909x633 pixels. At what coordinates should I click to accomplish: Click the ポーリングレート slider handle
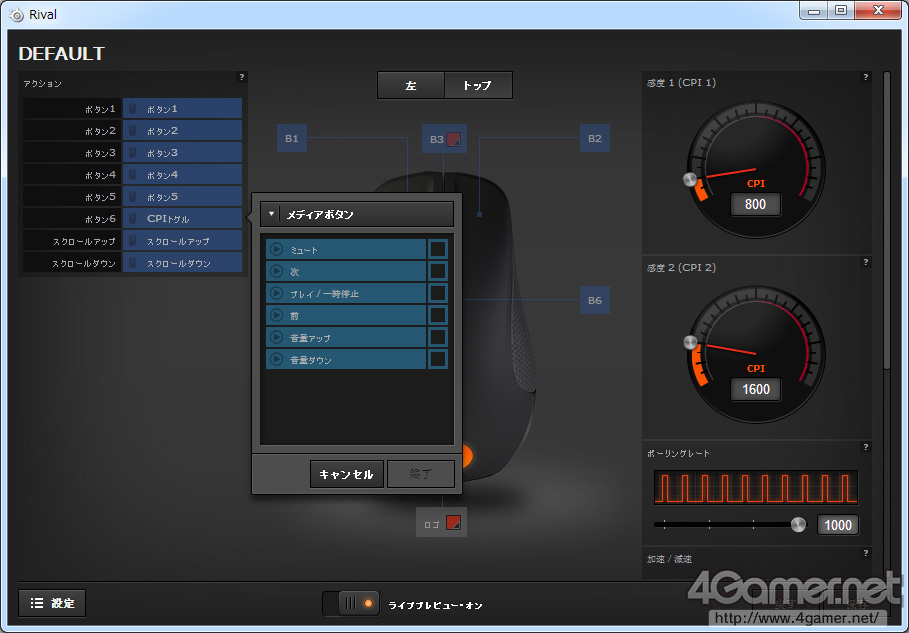pyautogui.click(x=798, y=525)
